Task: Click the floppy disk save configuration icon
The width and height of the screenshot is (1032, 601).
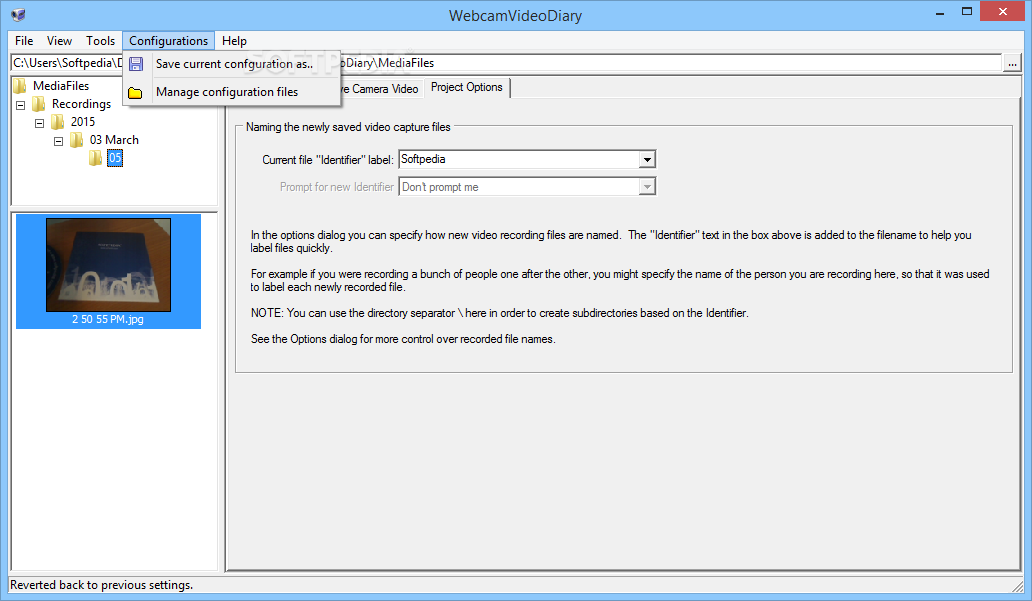Action: pos(136,64)
